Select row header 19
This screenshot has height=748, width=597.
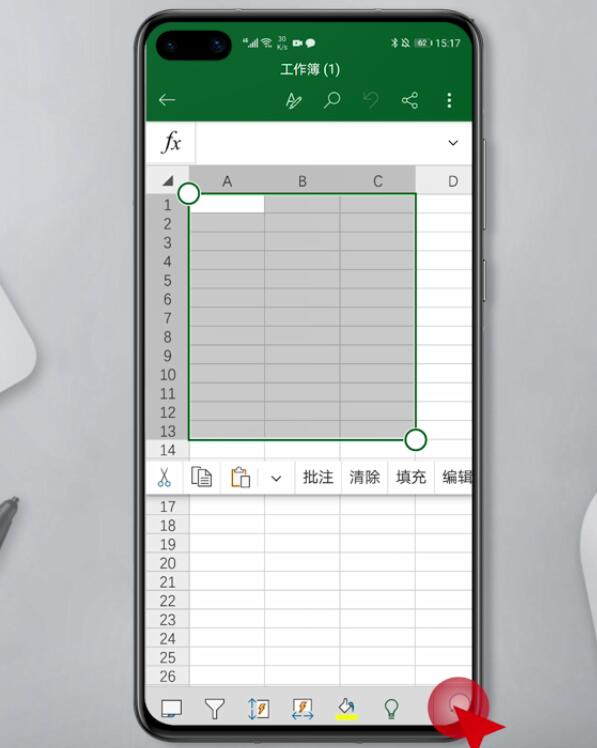[168, 544]
